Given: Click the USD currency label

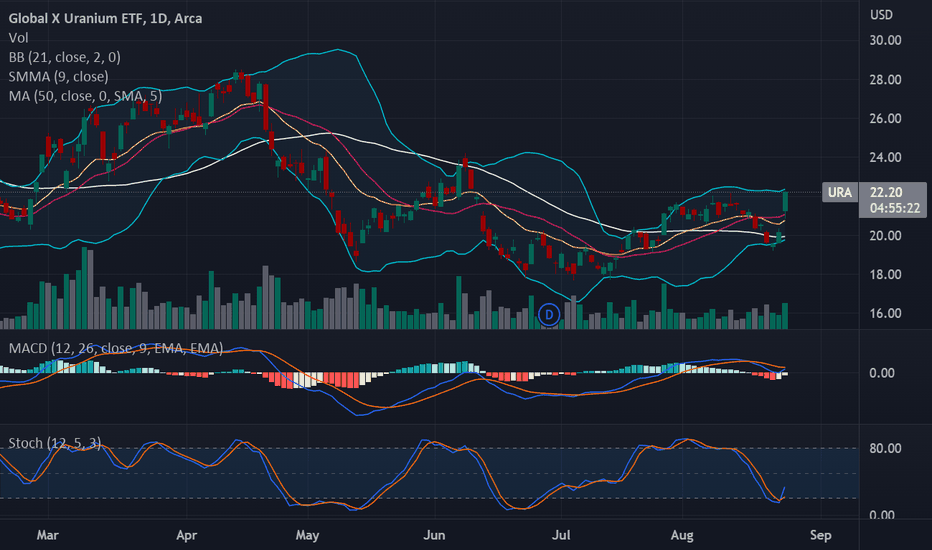Looking at the screenshot, I should [x=881, y=15].
